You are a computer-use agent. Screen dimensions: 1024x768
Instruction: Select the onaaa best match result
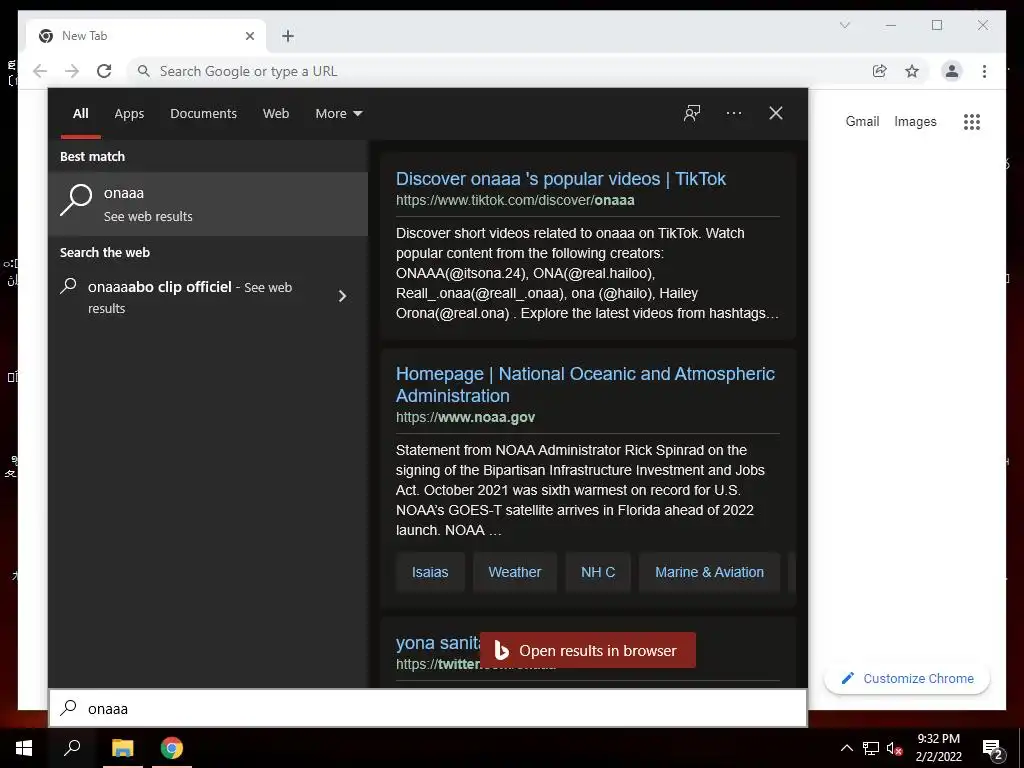click(208, 204)
